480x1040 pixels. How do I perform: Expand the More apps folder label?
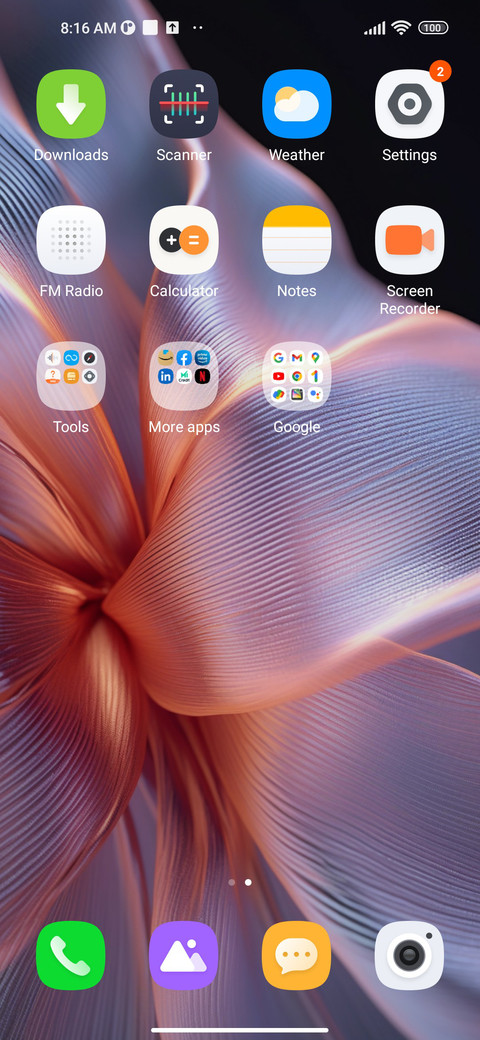pyautogui.click(x=184, y=426)
